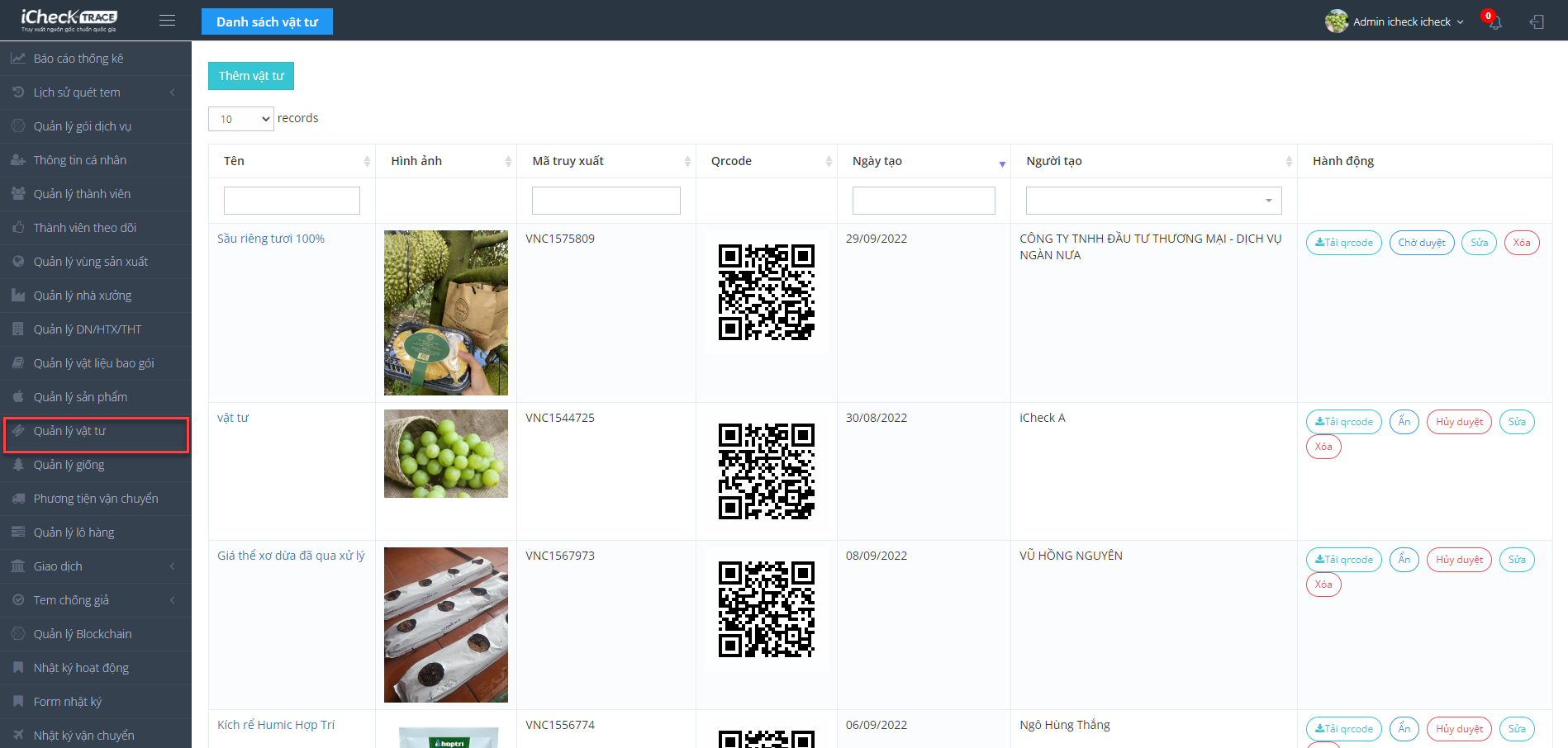Click the Quản lý vùng sản xuất globe icon
1568x748 pixels.
point(18,262)
